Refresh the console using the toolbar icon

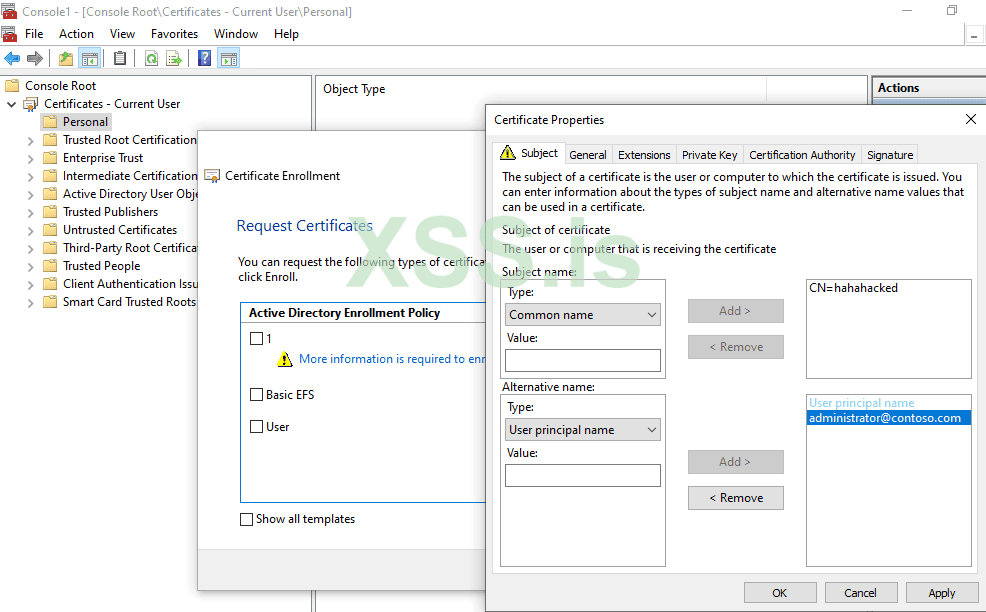tap(151, 58)
